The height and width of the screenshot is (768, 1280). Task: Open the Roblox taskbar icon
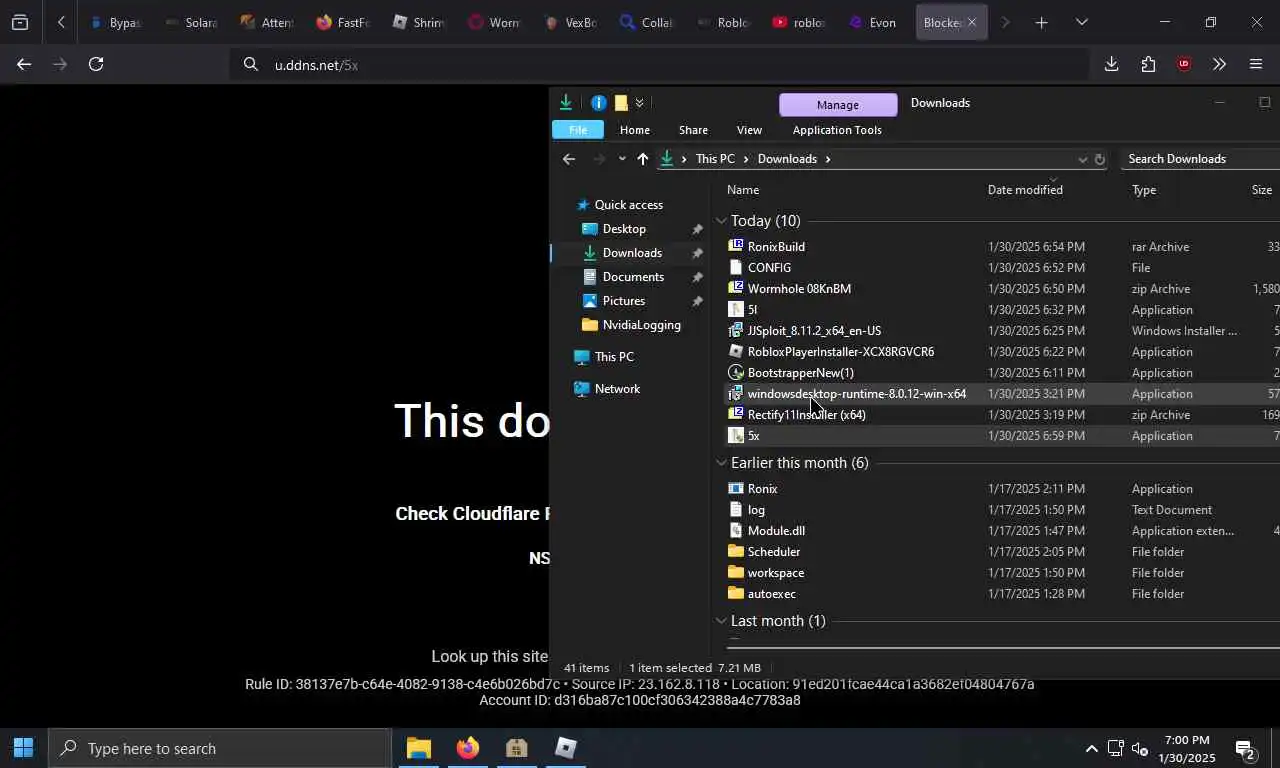click(565, 748)
